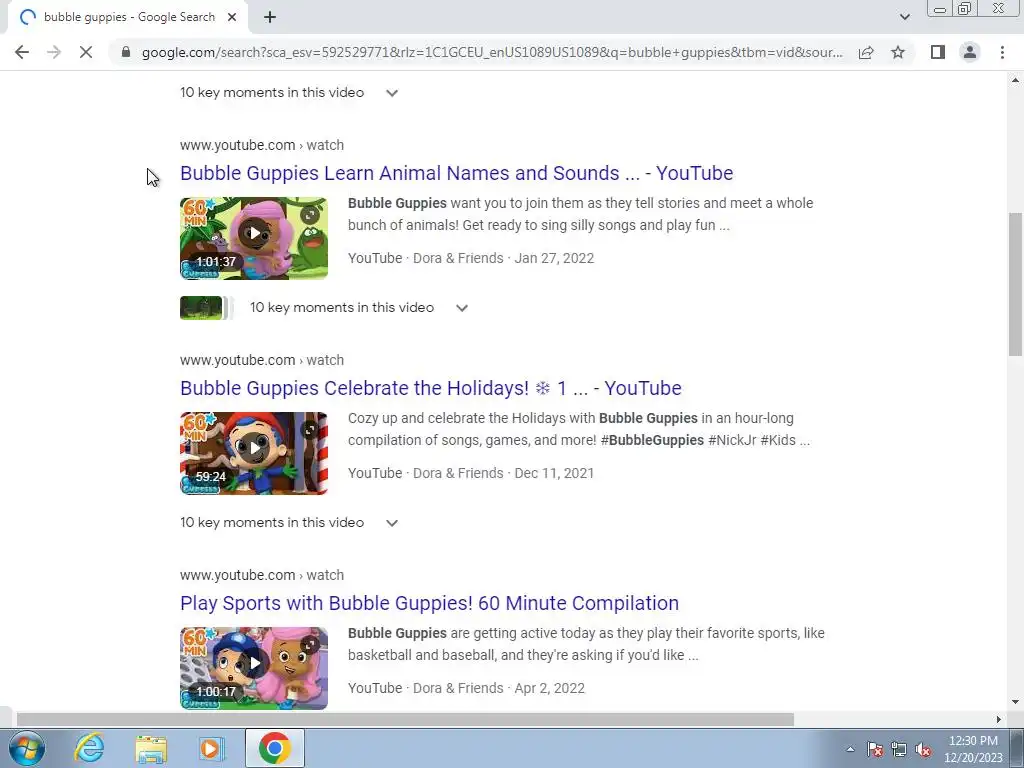Click www.youtube.com › watch above Play Sports
This screenshot has width=1024, height=768.
click(262, 575)
